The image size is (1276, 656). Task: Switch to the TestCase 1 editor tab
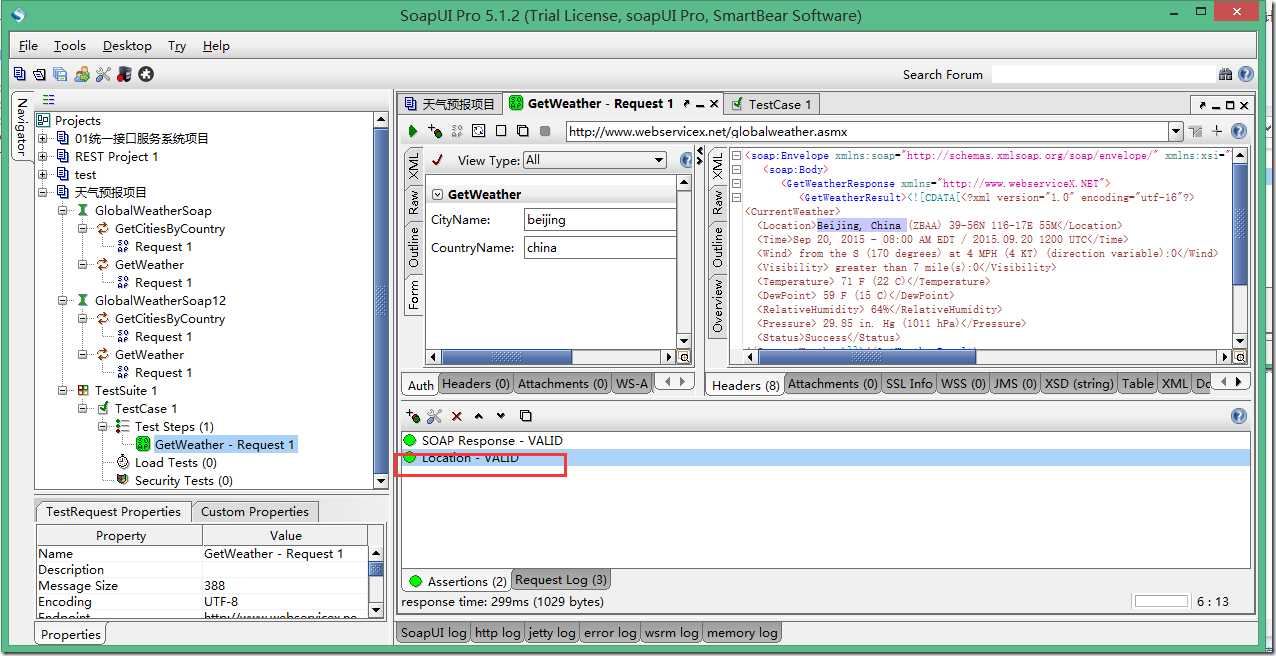[771, 104]
